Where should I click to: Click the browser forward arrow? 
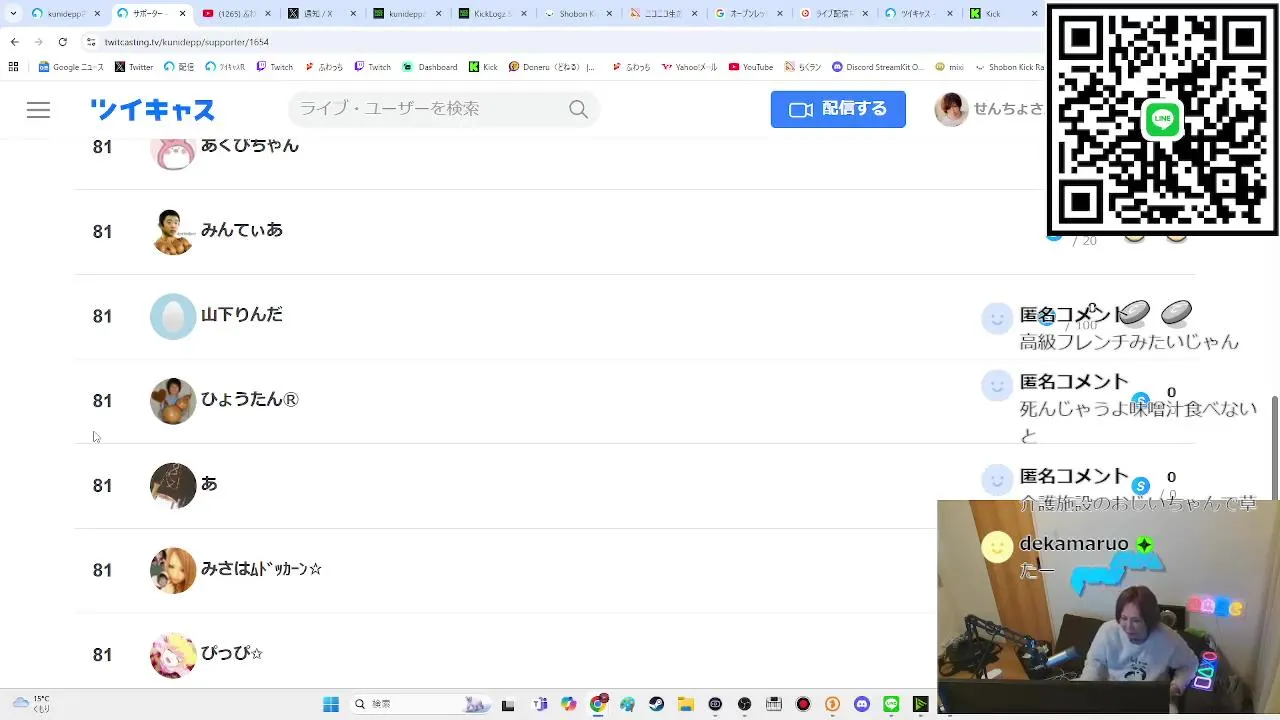point(38,42)
